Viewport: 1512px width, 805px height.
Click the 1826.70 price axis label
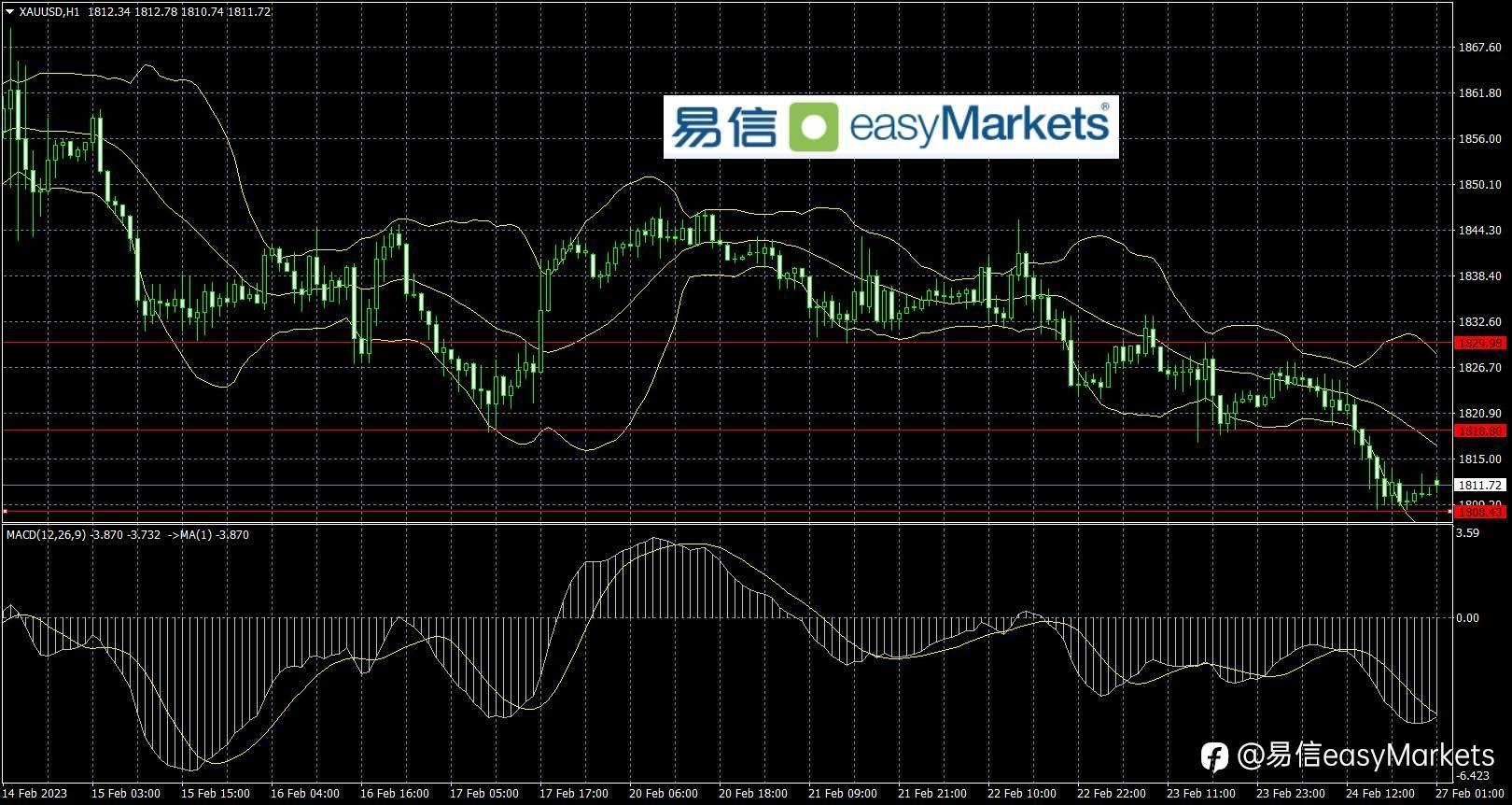tap(1480, 368)
